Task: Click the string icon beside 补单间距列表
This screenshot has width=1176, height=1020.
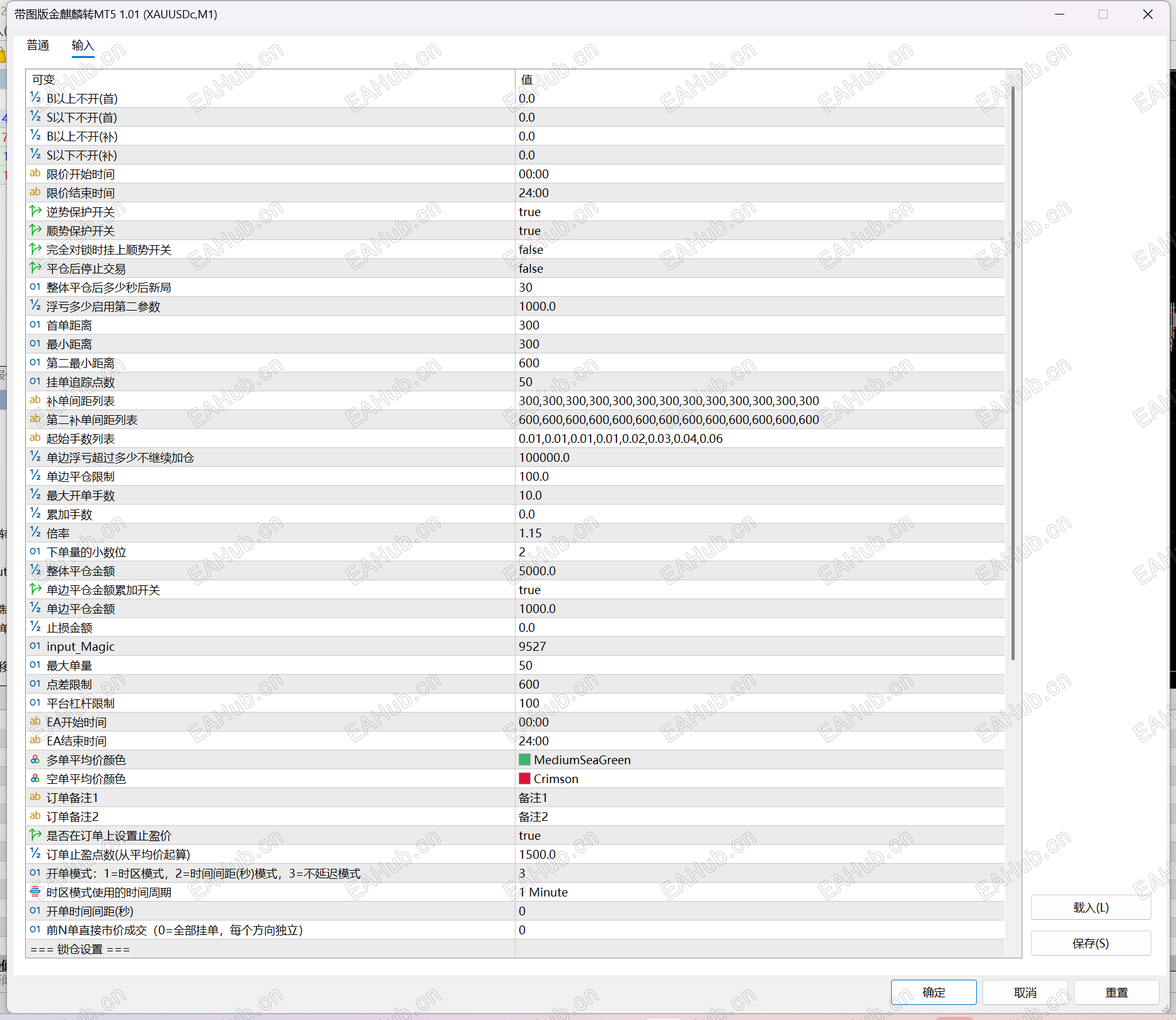Action: 35,401
